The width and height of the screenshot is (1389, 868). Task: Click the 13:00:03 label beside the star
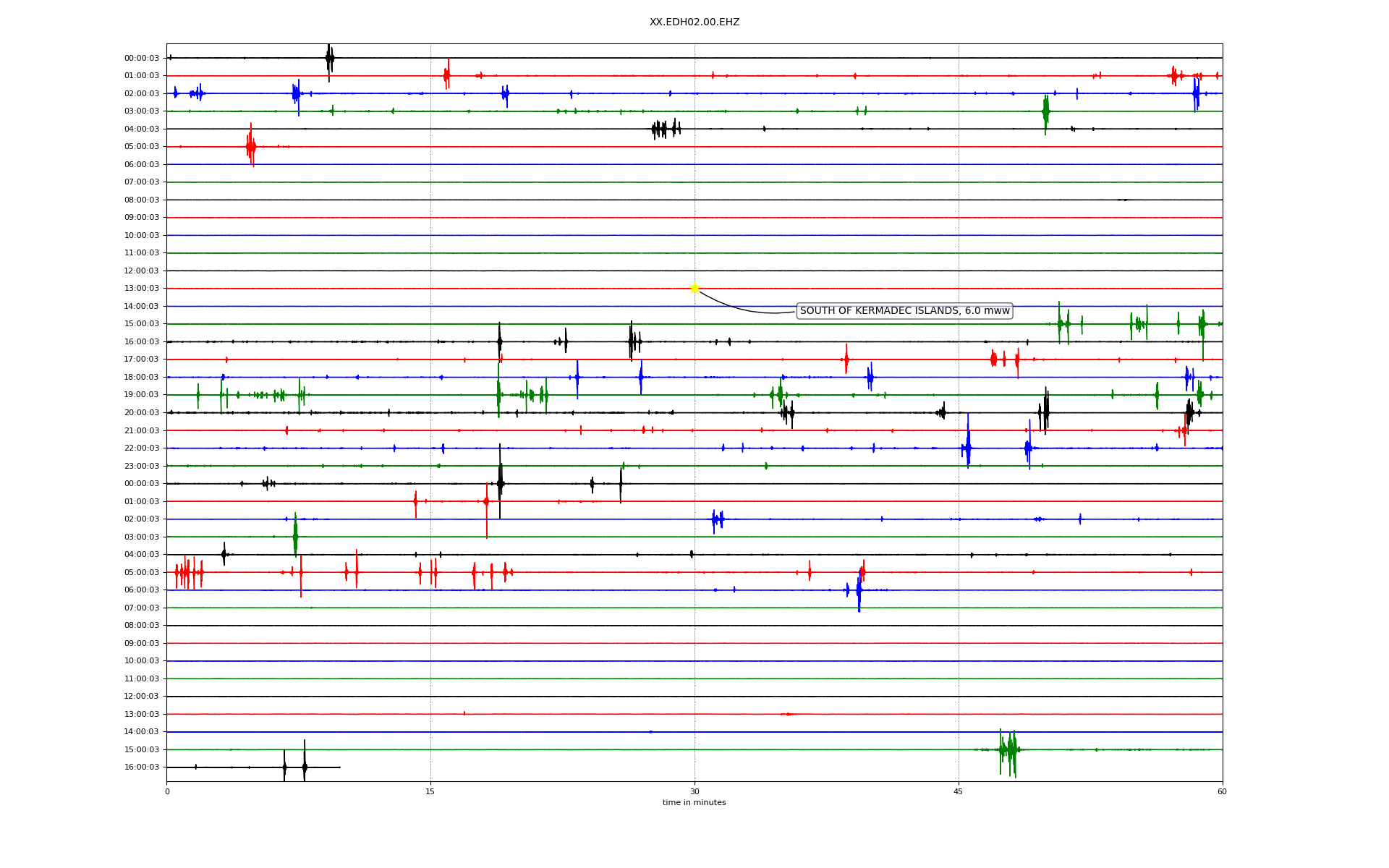[141, 289]
